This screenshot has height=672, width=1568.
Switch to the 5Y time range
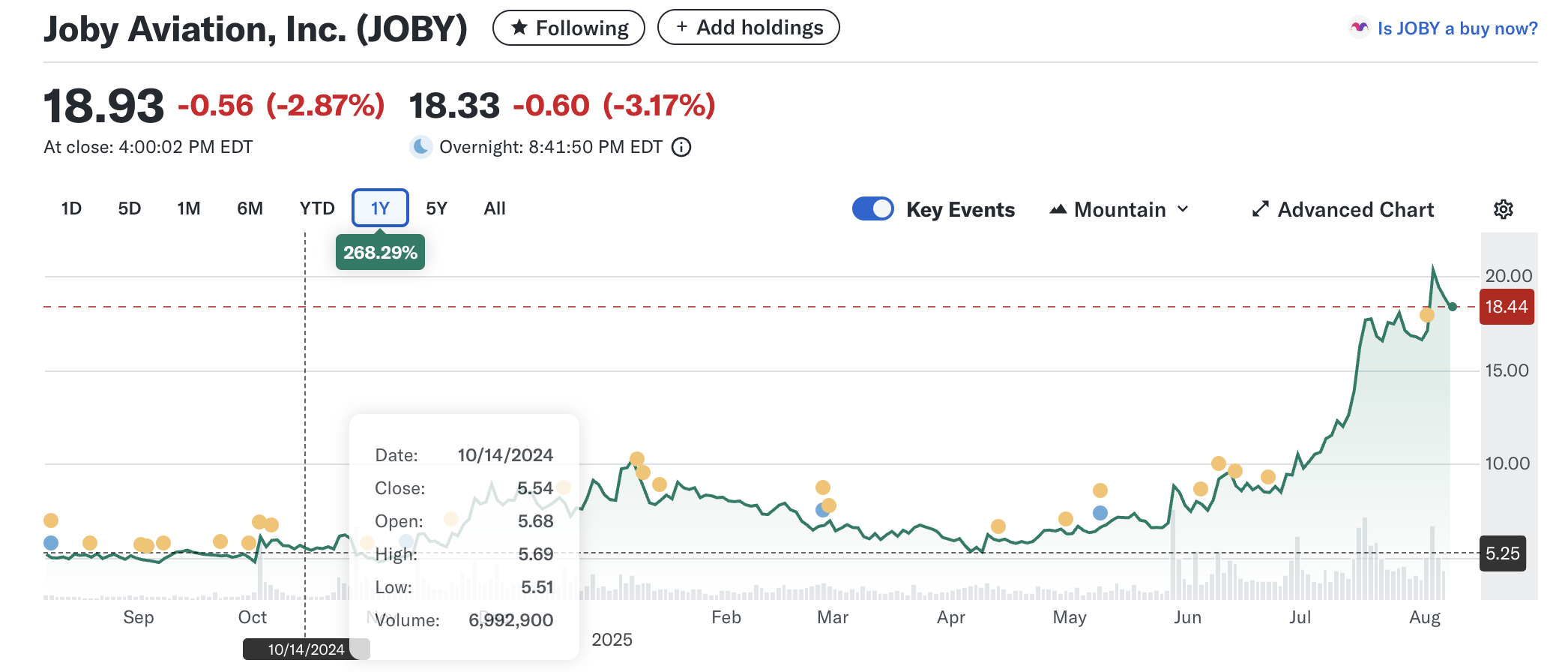click(436, 208)
